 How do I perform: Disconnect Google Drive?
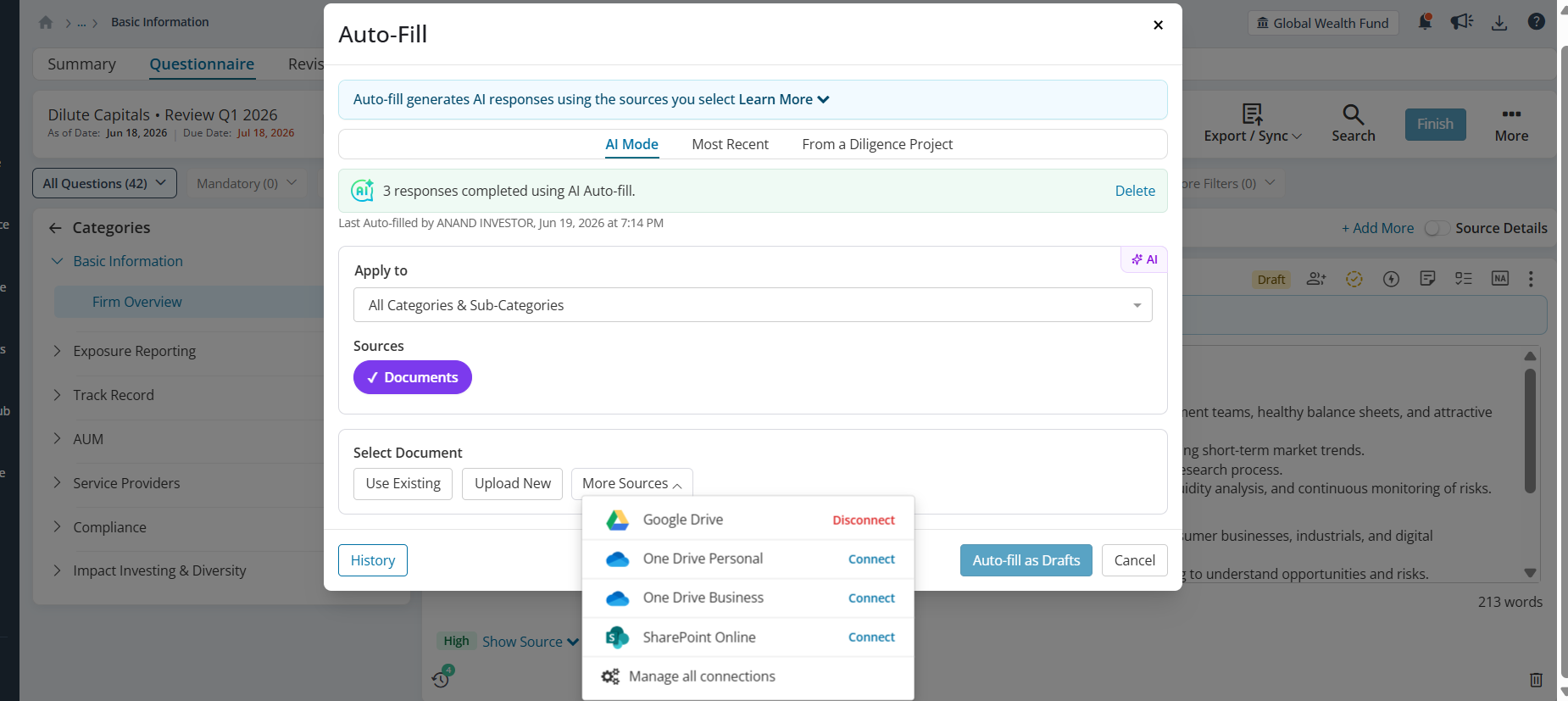(x=864, y=520)
